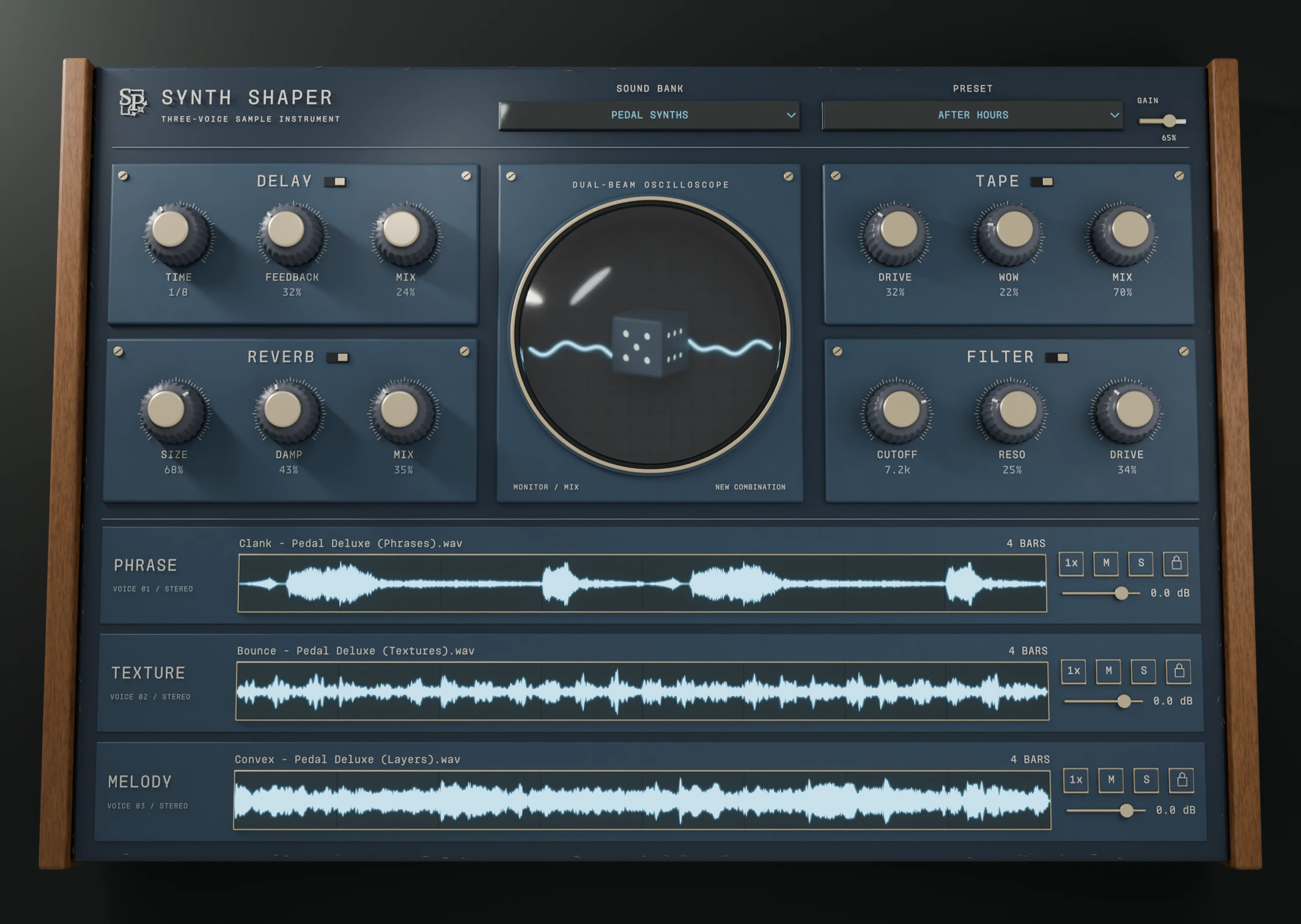Click the Phrase waveform Clank sample display
The width and height of the screenshot is (1301, 924).
tap(643, 583)
